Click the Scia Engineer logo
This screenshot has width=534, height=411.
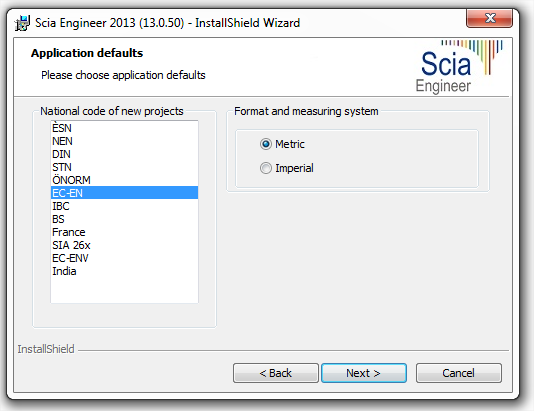[459, 66]
